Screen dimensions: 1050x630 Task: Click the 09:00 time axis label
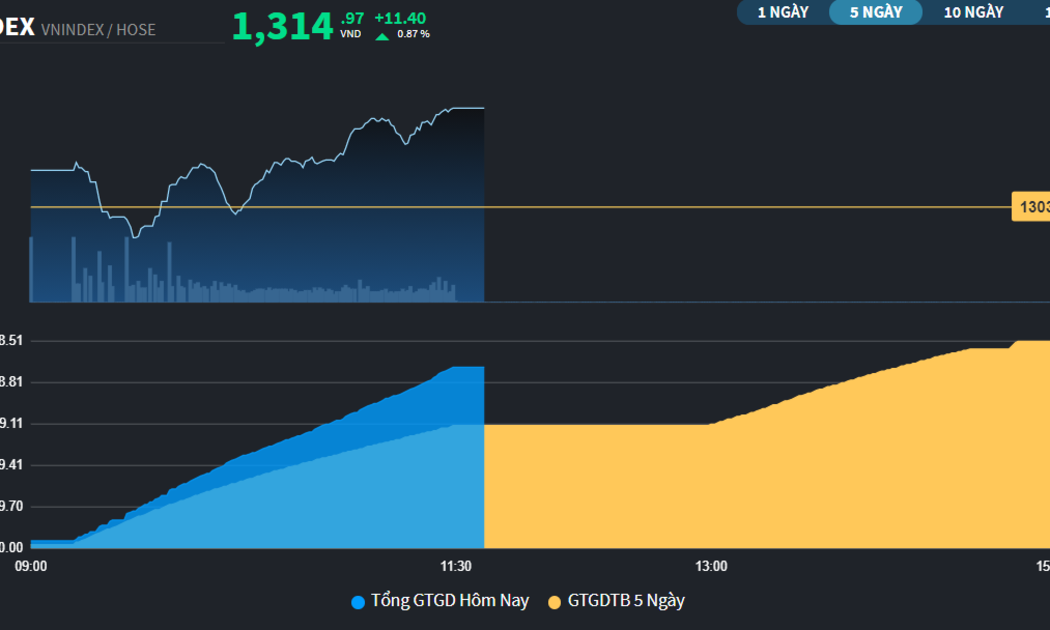coord(31,566)
